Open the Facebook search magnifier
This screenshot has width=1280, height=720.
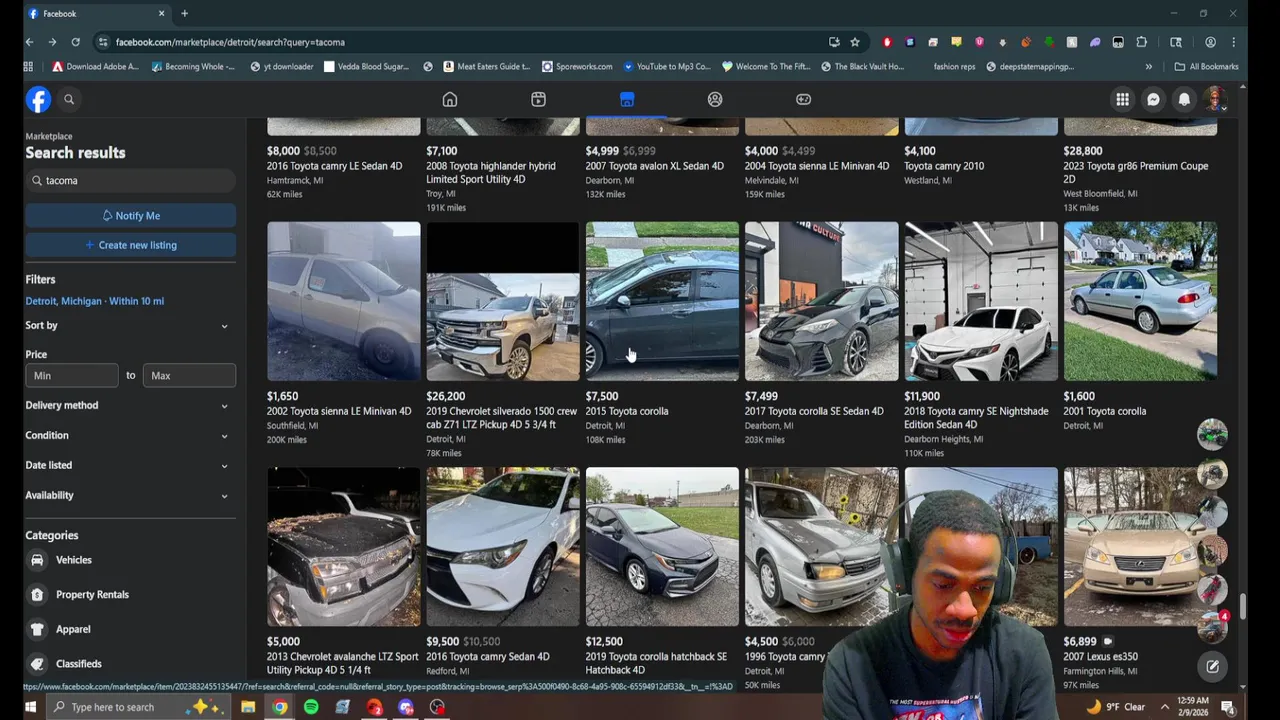[69, 99]
